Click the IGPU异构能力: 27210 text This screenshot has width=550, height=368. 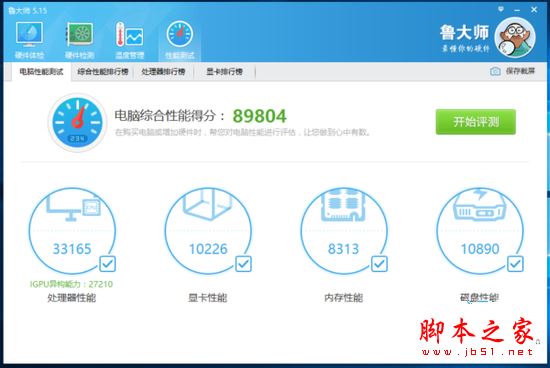(x=71, y=284)
